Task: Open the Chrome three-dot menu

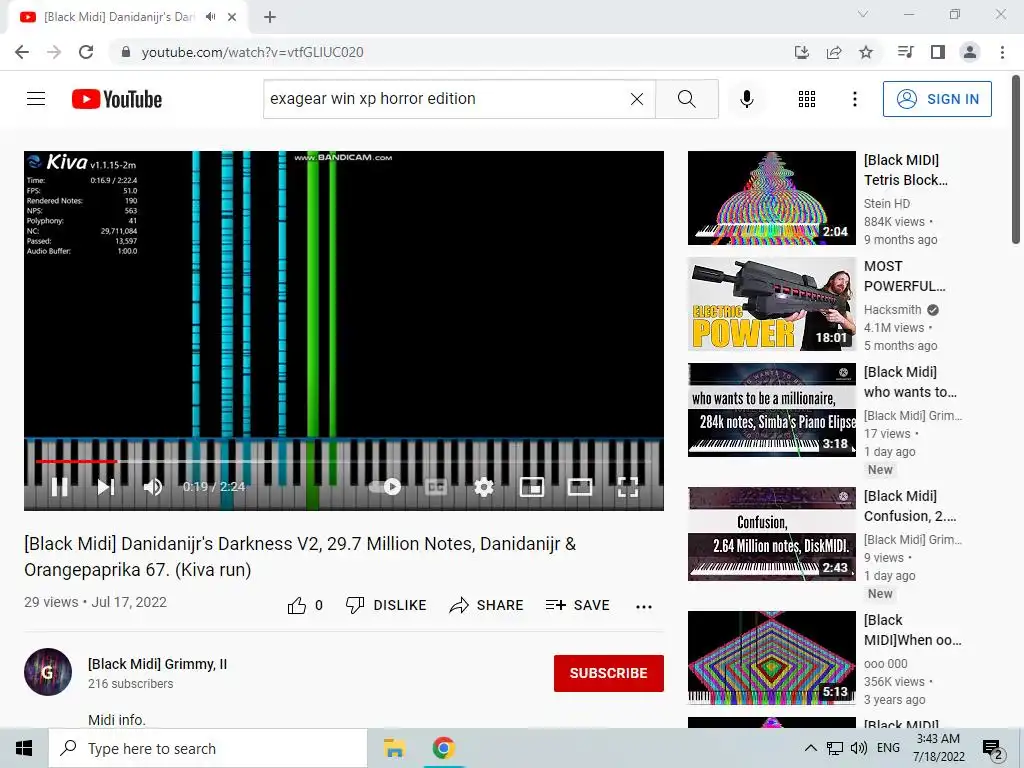Action: (1002, 52)
